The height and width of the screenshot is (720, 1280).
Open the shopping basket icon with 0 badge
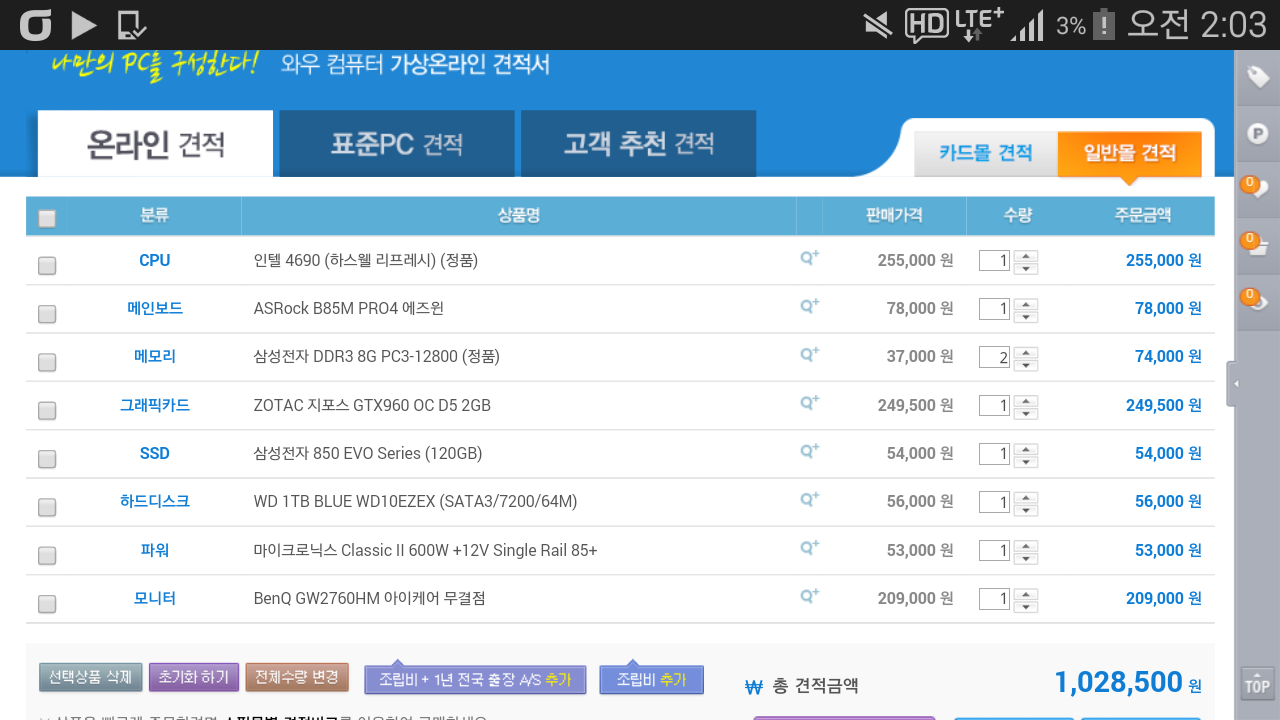pos(1255,245)
